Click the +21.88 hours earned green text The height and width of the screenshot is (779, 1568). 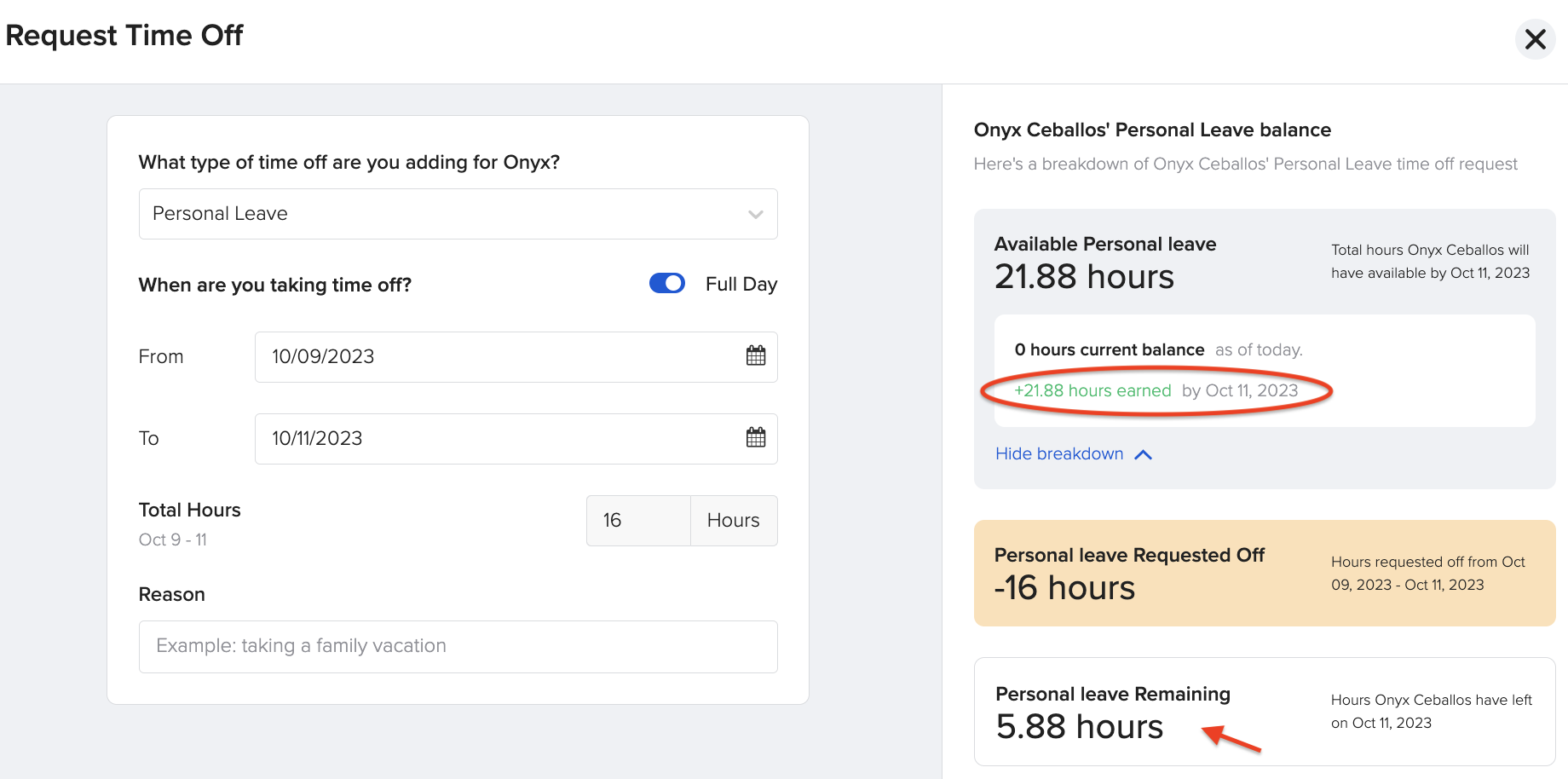[1092, 391]
